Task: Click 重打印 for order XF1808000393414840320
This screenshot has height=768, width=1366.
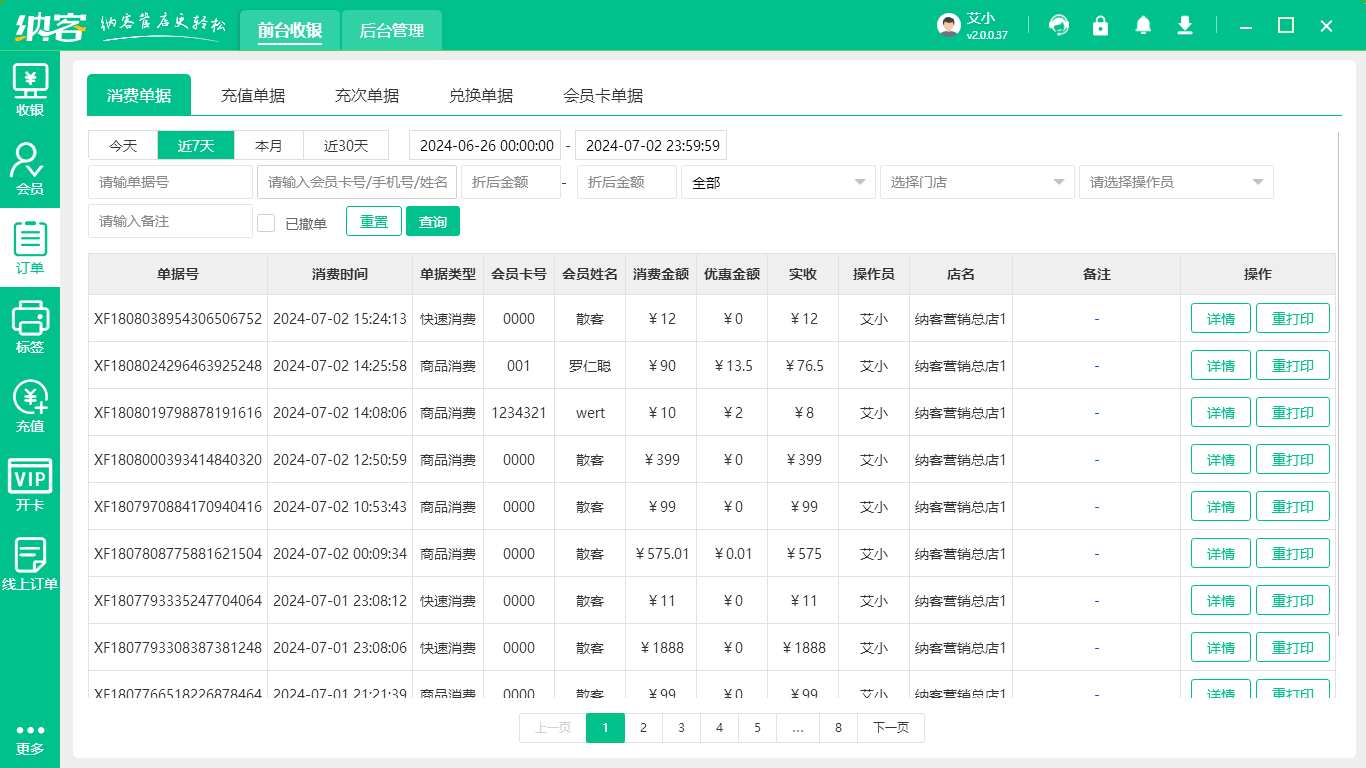Action: [x=1293, y=460]
